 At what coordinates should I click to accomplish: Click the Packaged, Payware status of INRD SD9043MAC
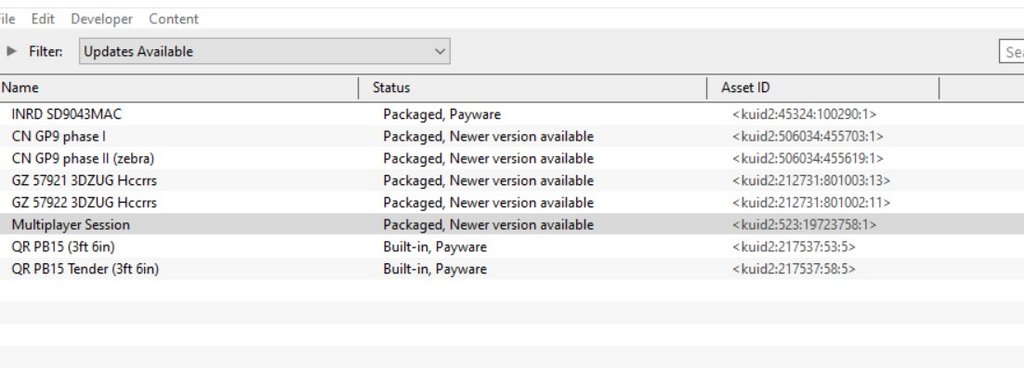coord(442,114)
